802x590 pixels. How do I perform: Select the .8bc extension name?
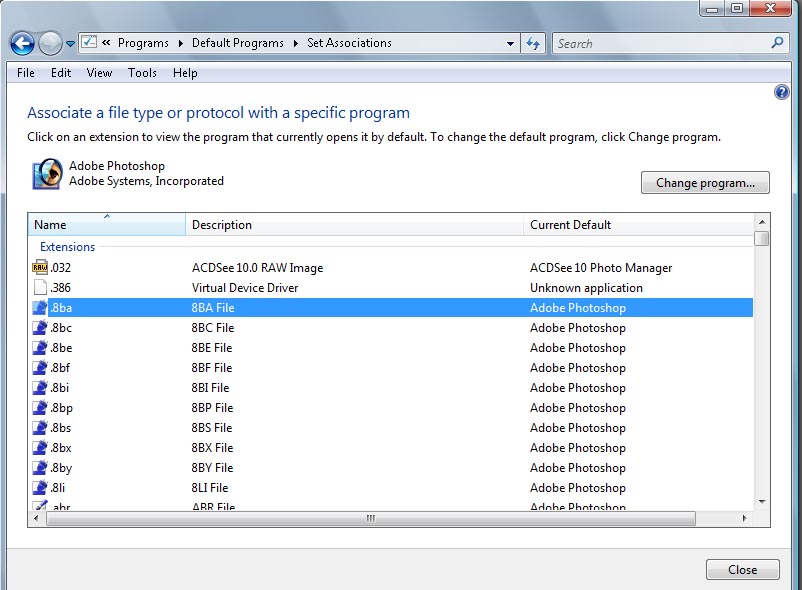(61, 328)
